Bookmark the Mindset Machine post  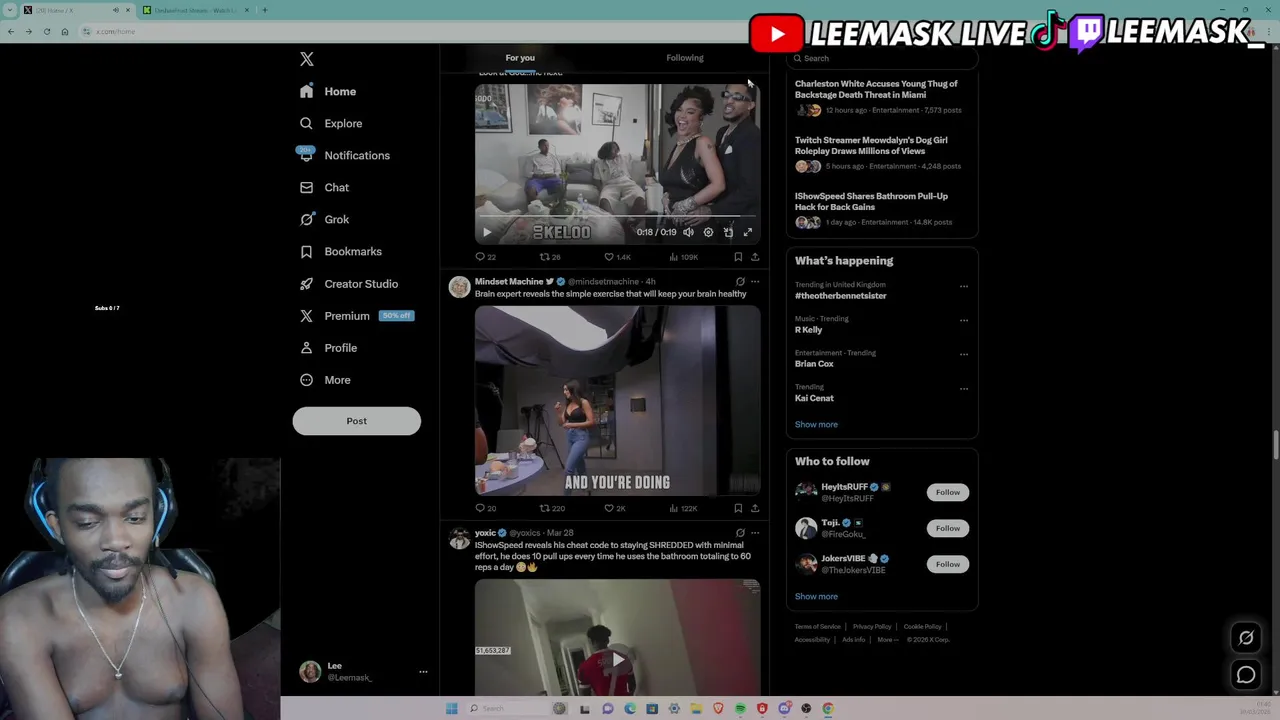738,508
